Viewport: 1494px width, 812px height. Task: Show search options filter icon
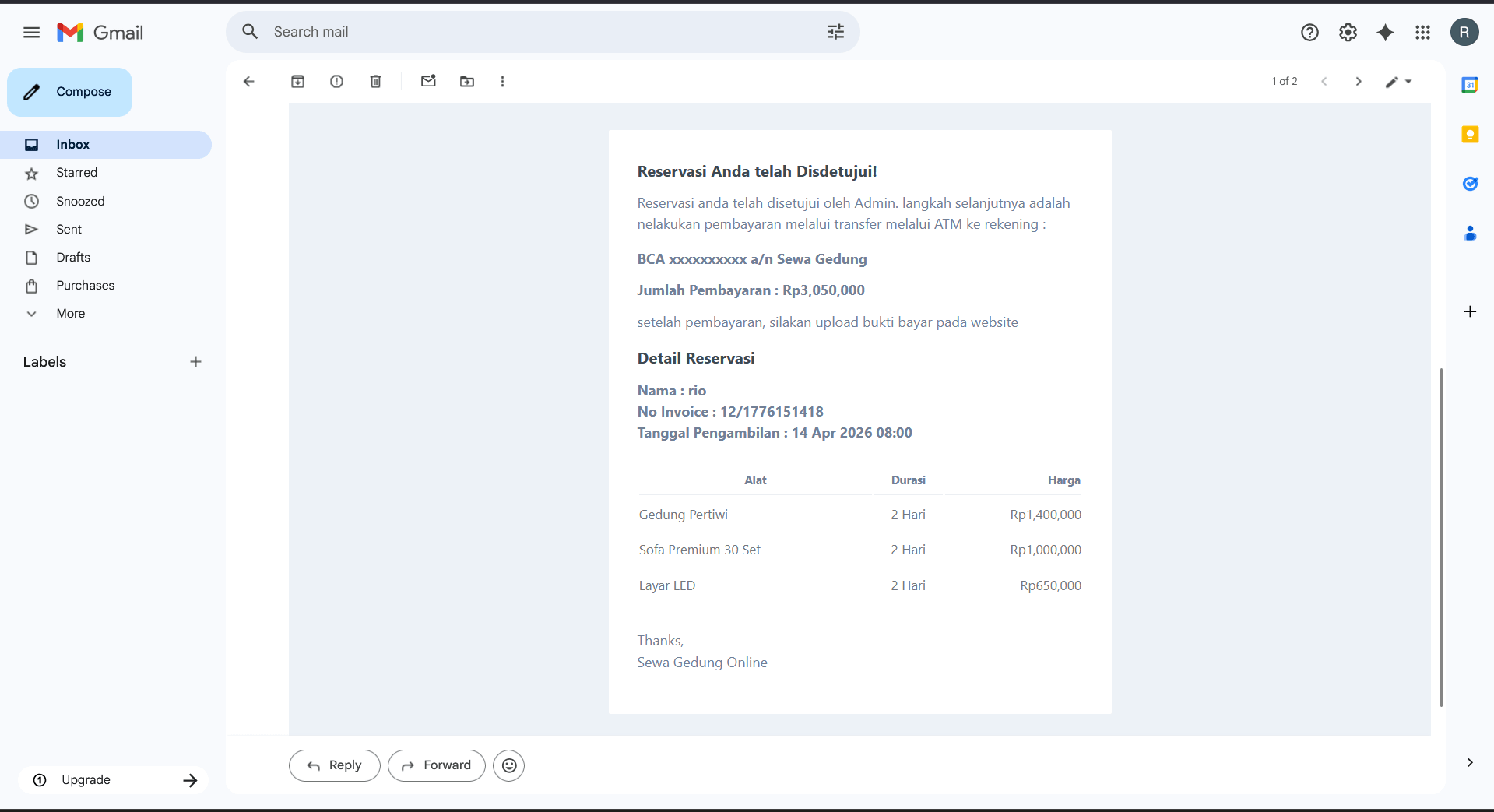click(x=835, y=32)
